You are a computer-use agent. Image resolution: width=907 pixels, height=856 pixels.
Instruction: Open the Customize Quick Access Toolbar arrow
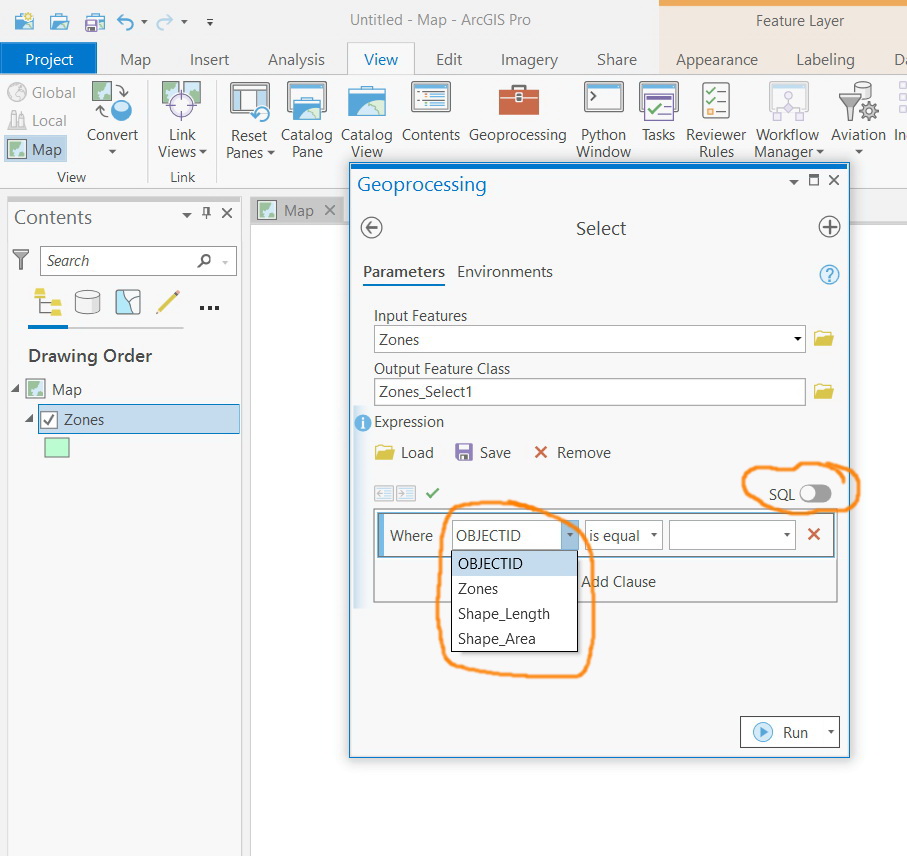pos(210,23)
